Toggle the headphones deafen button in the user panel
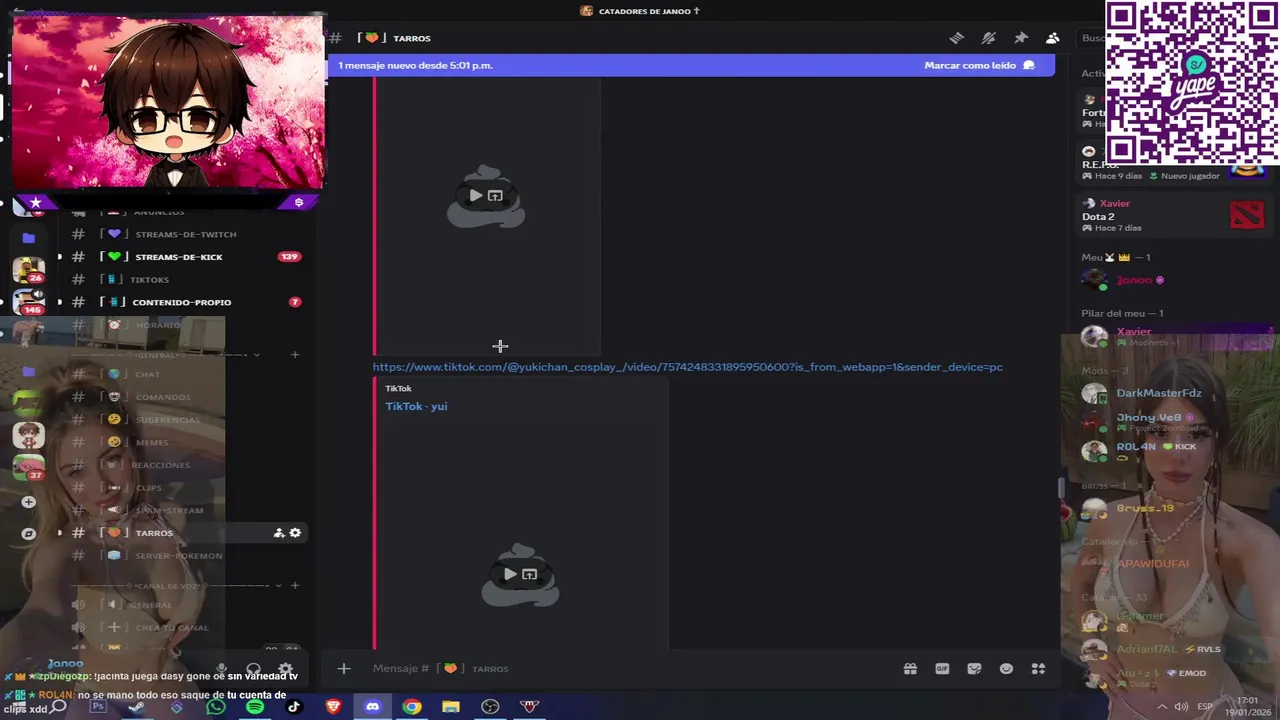Image resolution: width=1280 pixels, height=720 pixels. 254,669
